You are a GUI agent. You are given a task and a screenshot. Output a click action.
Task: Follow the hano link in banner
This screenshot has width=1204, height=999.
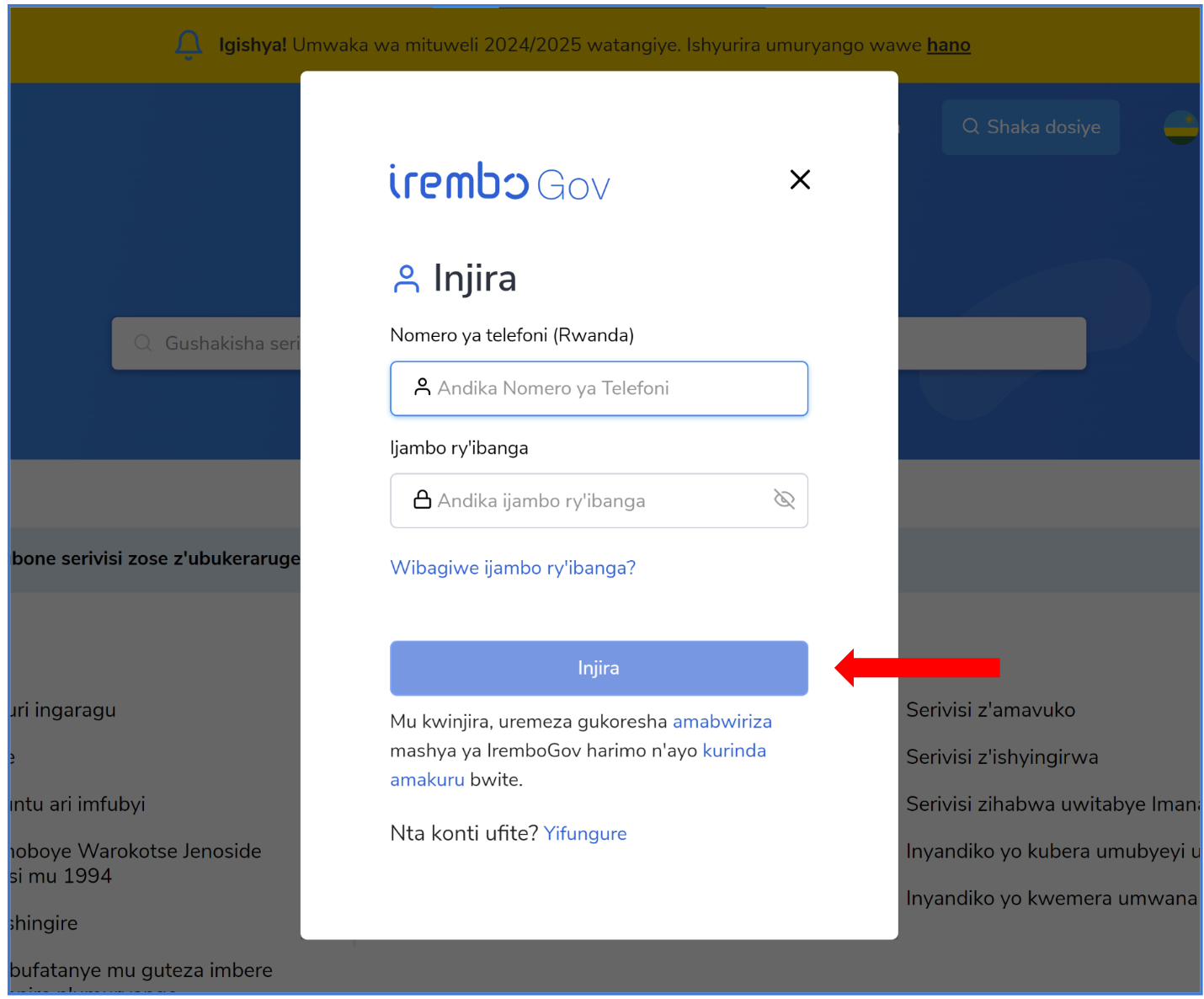[949, 45]
